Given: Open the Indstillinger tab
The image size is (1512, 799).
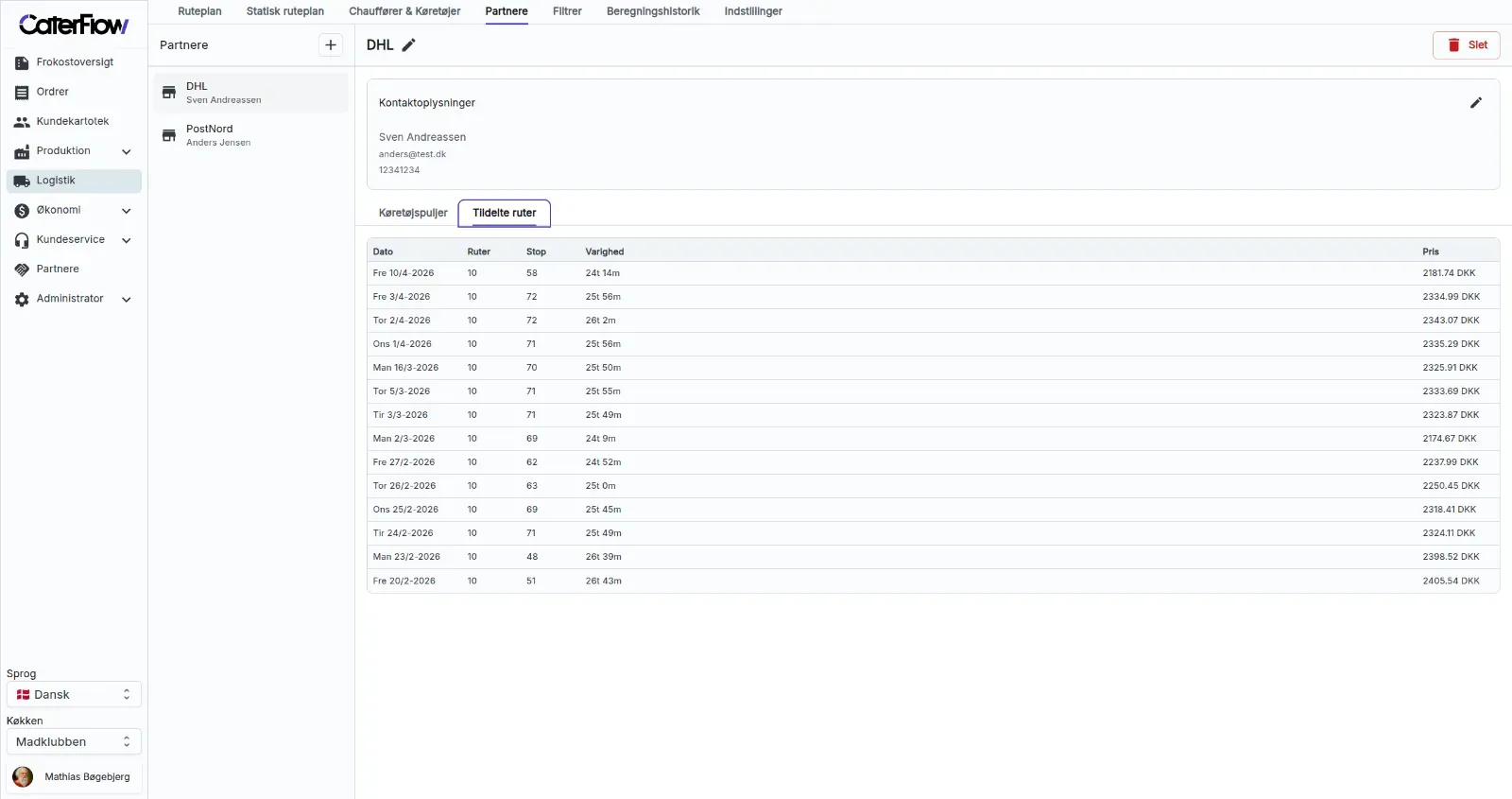Looking at the screenshot, I should pos(753,11).
